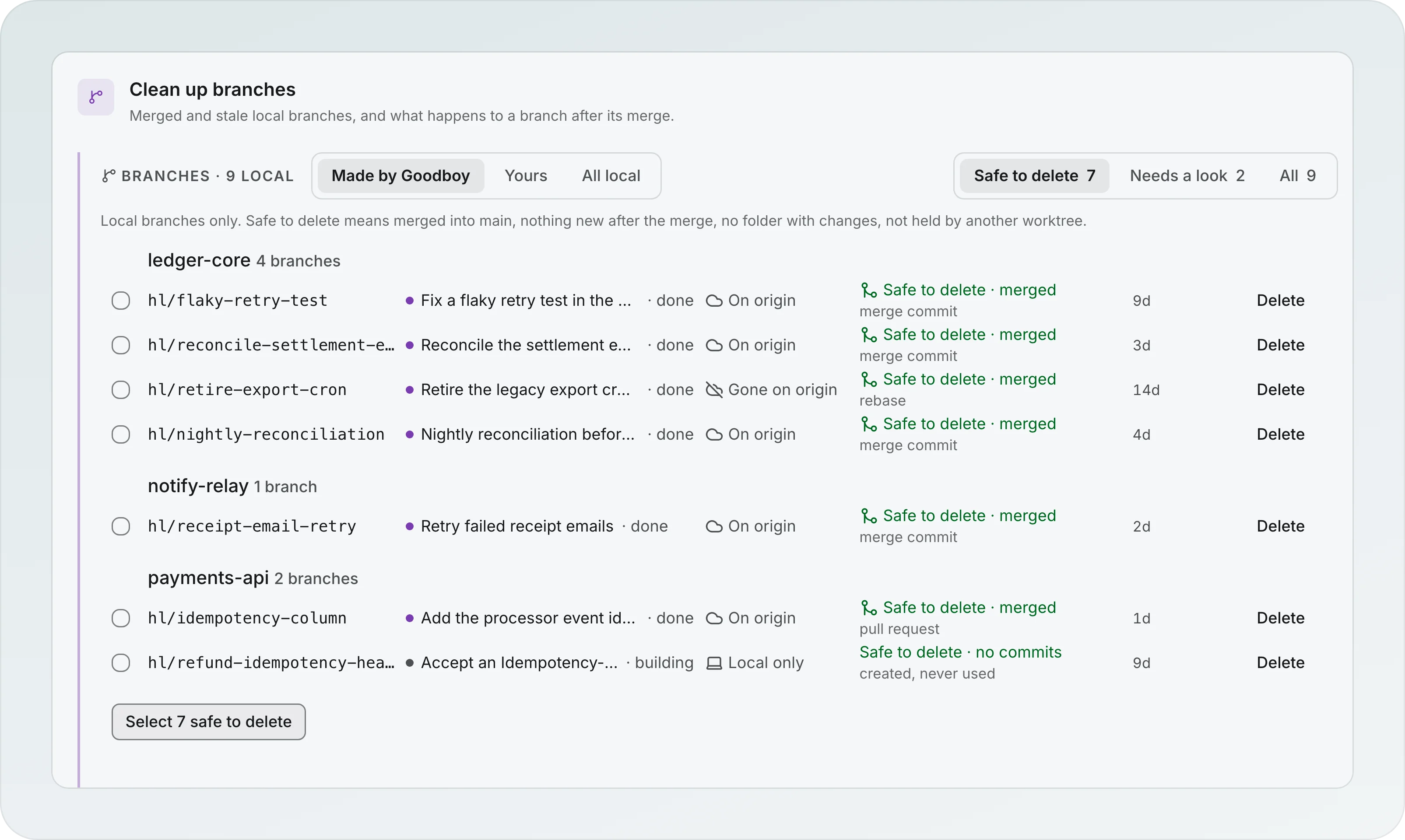
Task: Delete the hl/receipt-email-retry branch
Action: pyautogui.click(x=1280, y=526)
